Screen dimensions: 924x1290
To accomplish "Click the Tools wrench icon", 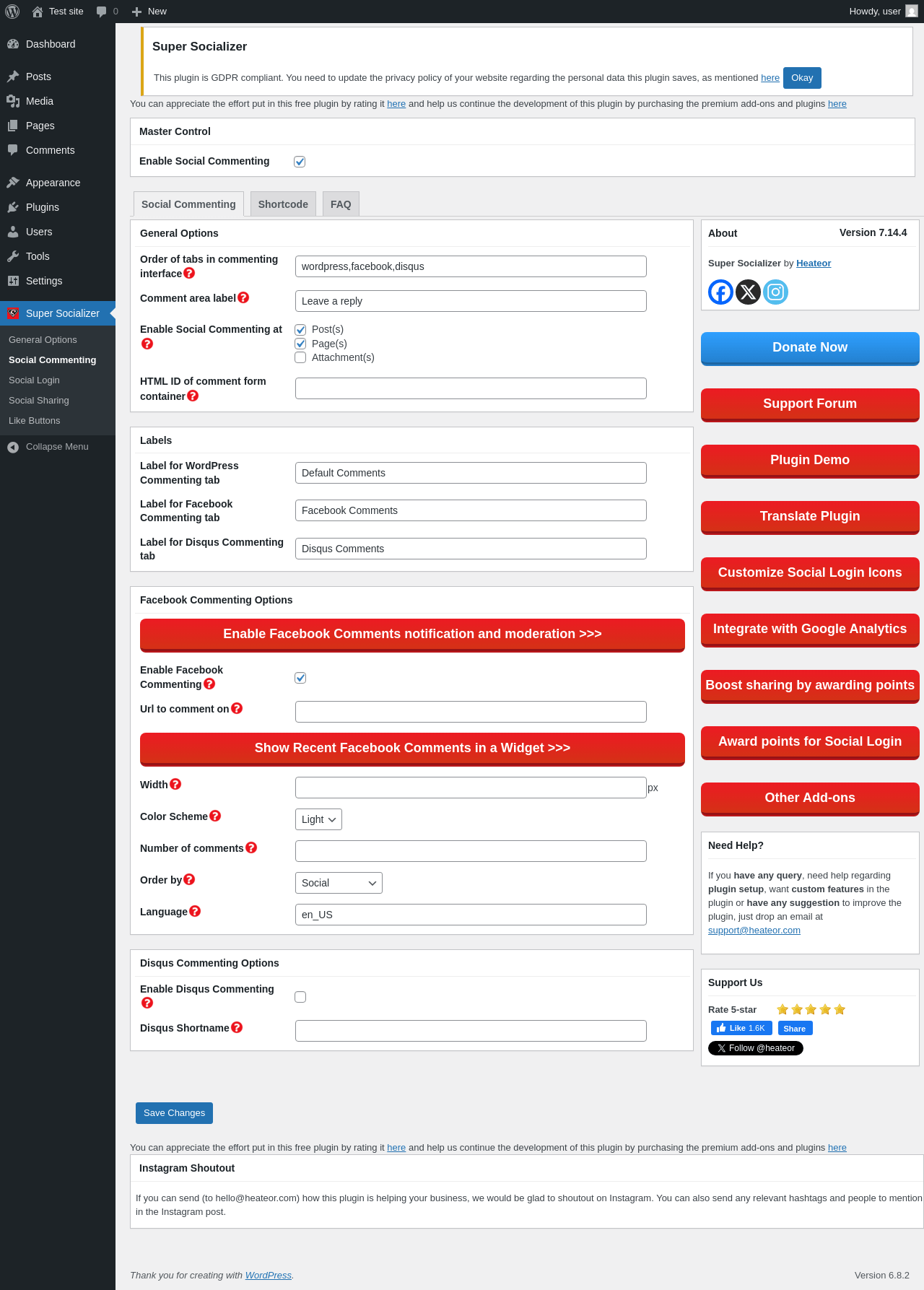I will pyautogui.click(x=13, y=256).
